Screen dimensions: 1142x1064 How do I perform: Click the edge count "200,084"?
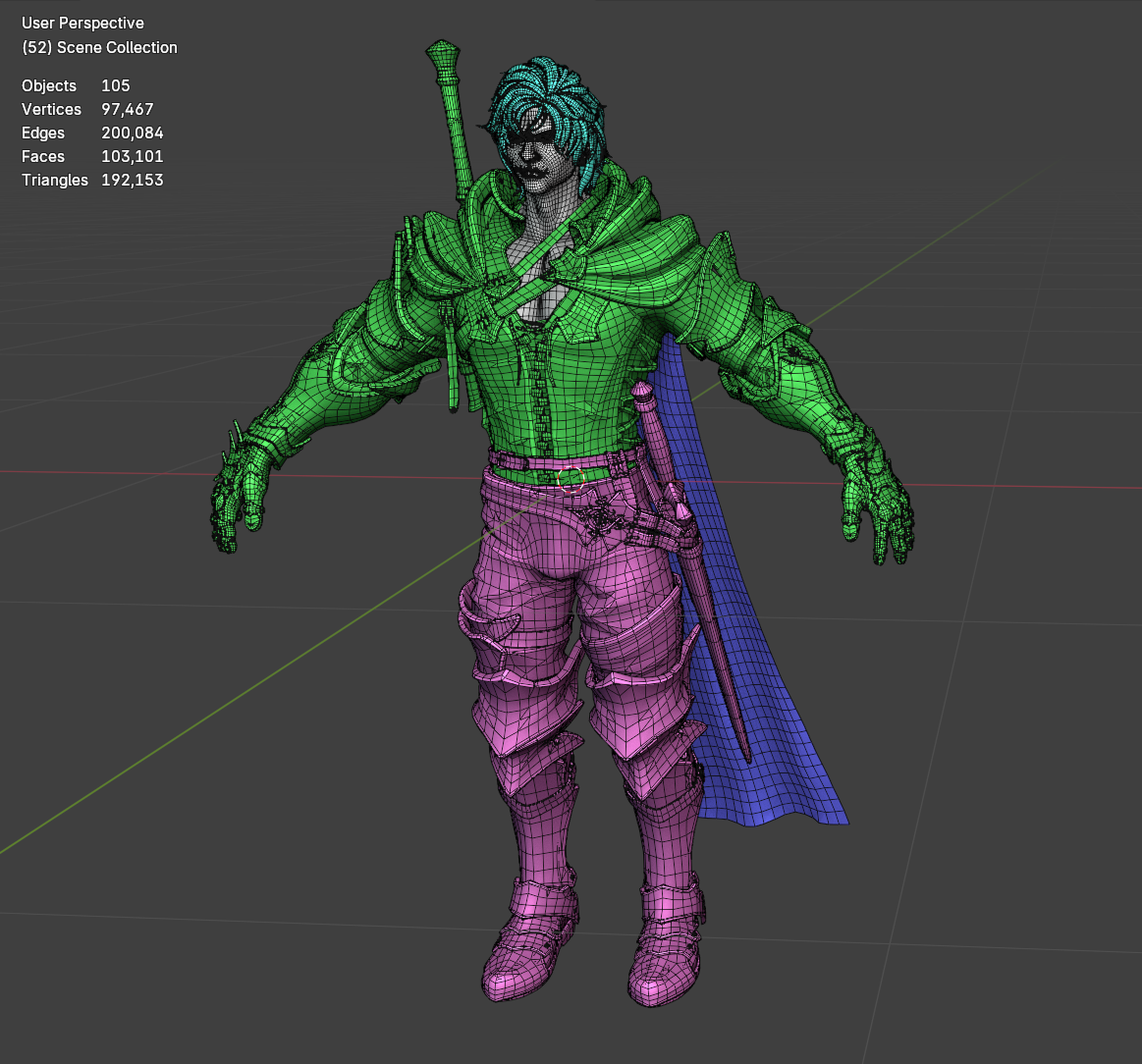point(133,133)
